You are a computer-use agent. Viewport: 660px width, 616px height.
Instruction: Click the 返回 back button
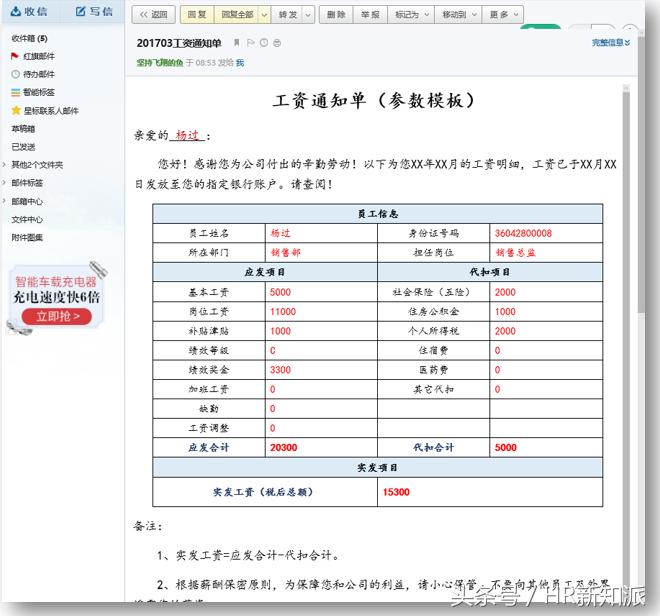click(153, 15)
